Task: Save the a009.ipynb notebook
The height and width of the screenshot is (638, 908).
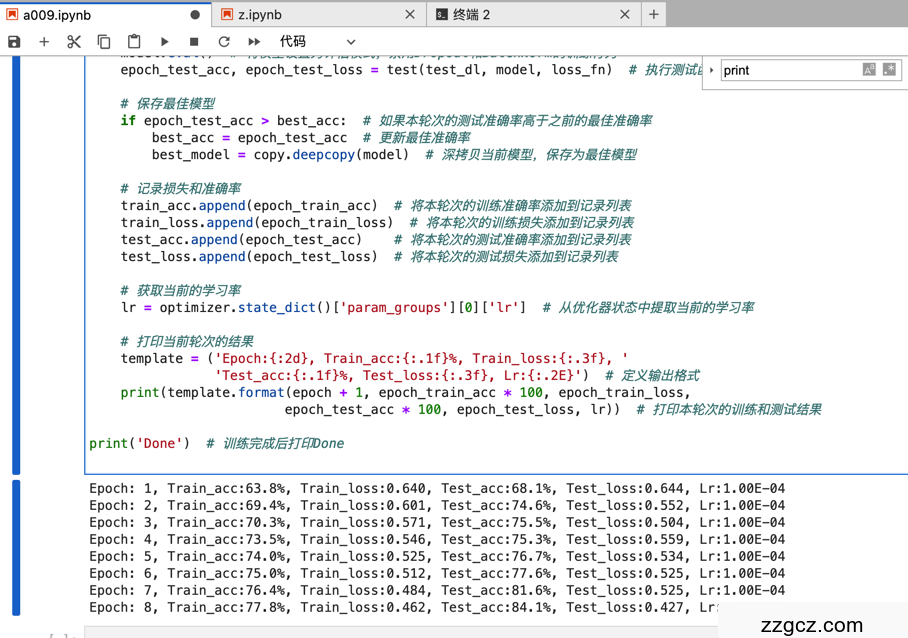Action: coord(13,42)
